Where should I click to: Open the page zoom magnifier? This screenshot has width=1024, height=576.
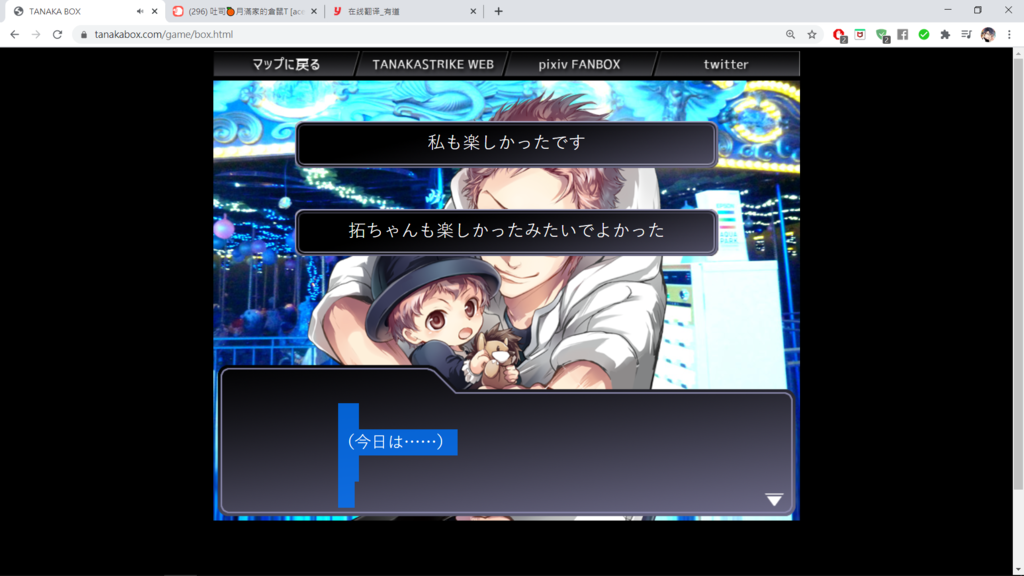click(x=790, y=35)
